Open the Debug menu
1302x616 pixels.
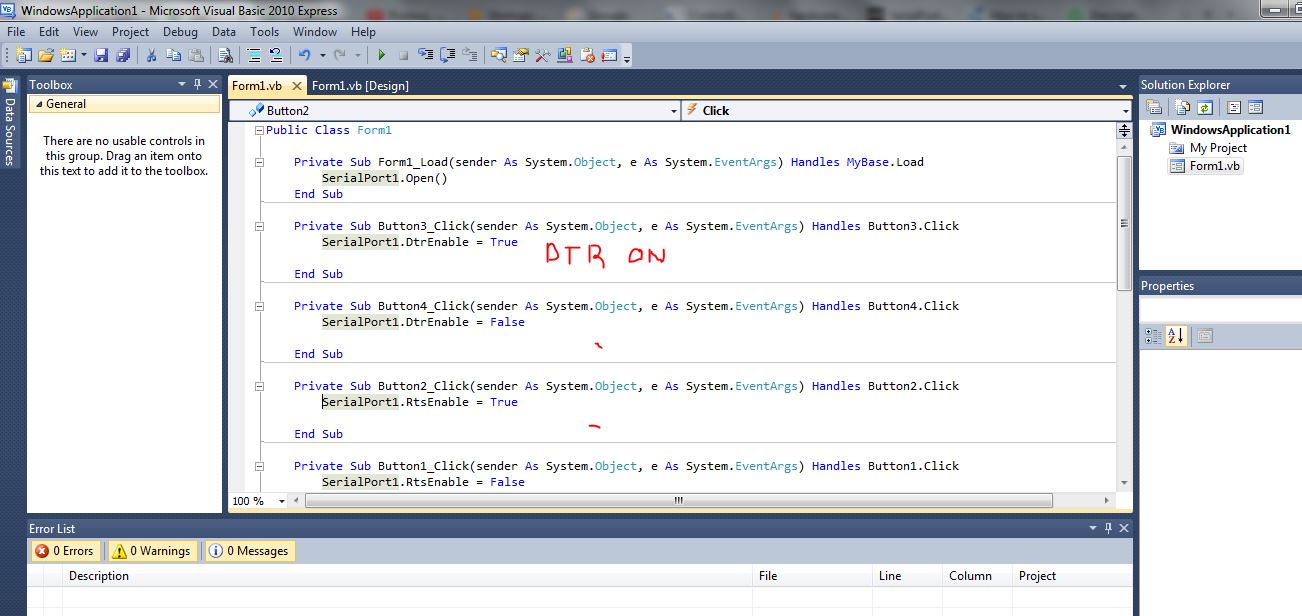[180, 32]
